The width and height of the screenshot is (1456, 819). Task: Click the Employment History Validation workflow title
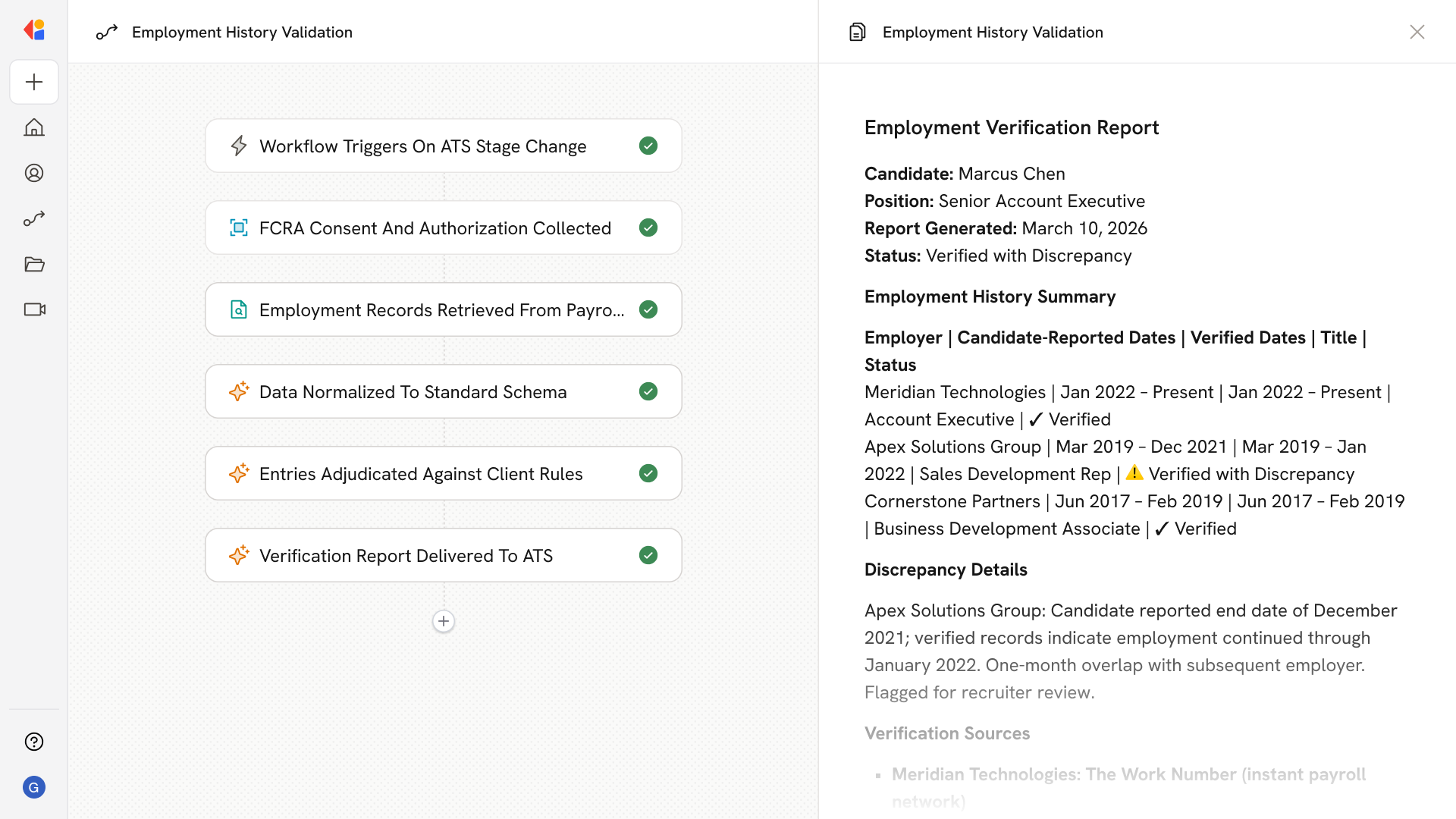tap(242, 32)
